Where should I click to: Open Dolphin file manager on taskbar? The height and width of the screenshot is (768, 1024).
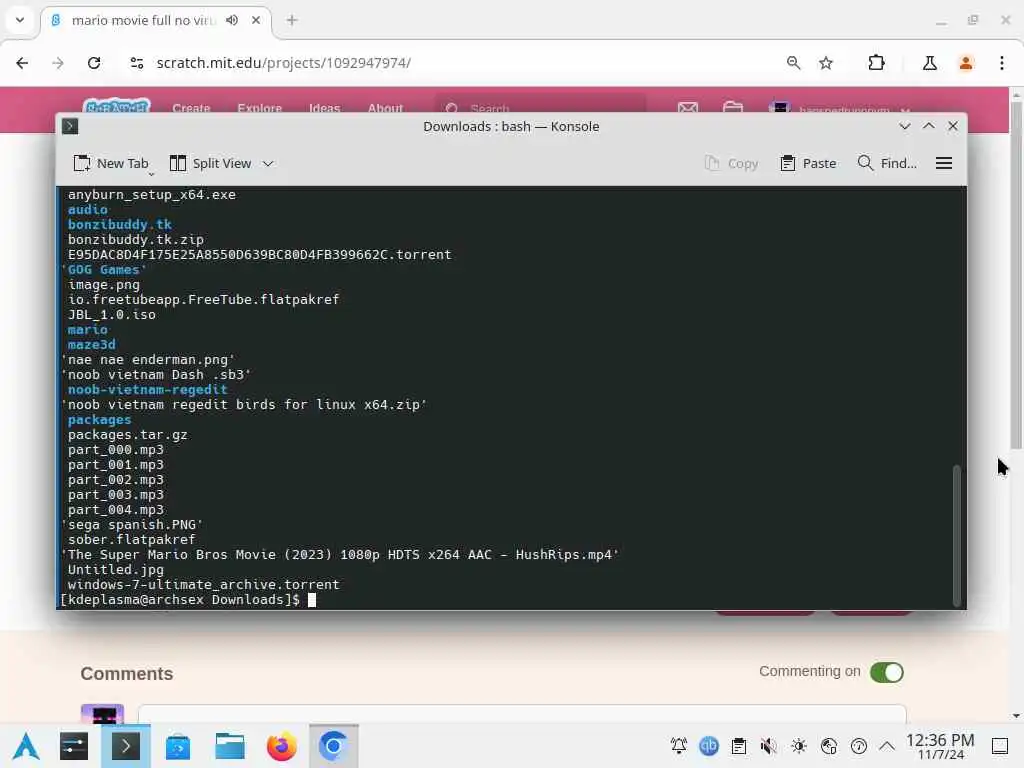click(x=230, y=746)
